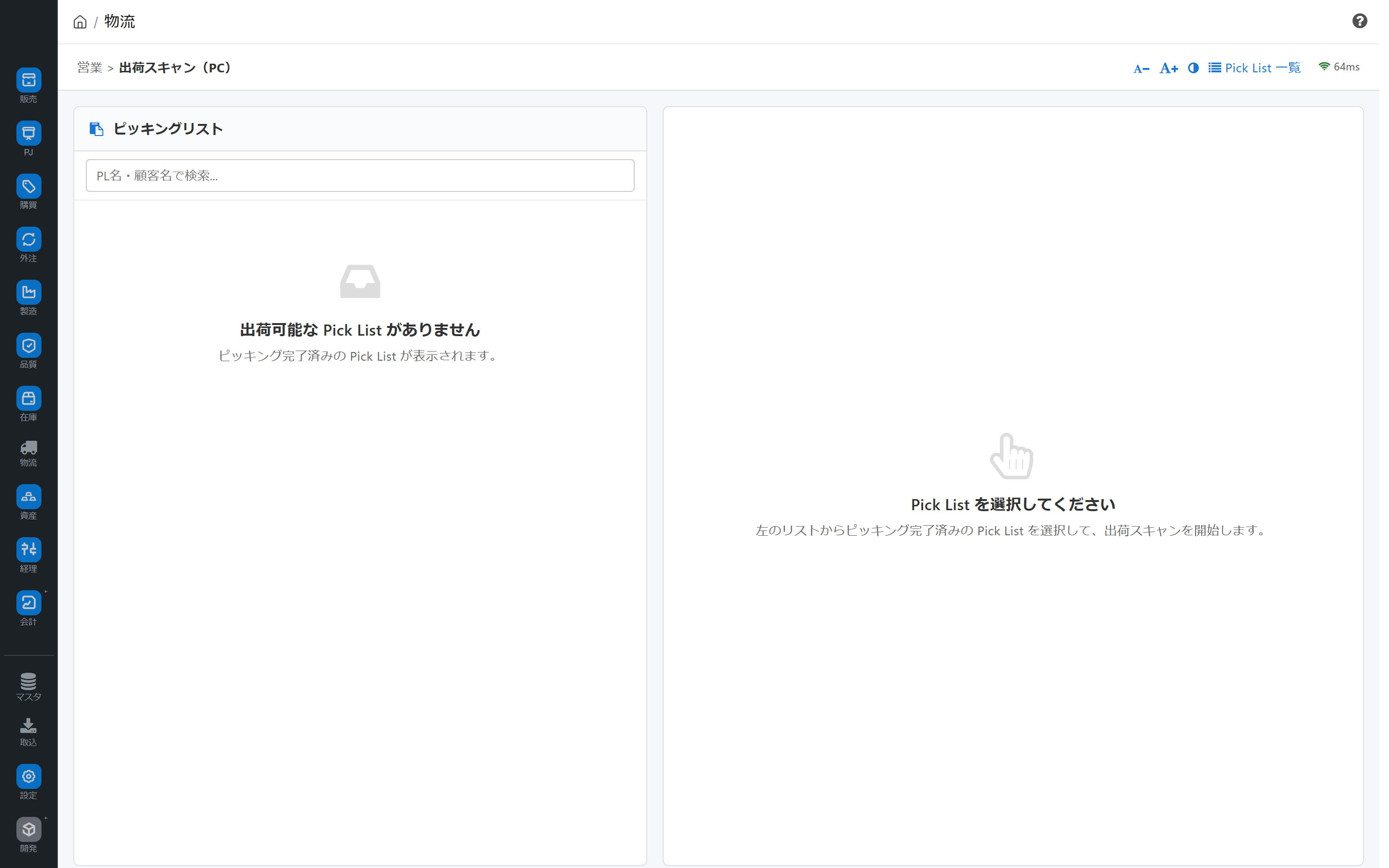Focus the PL名・顧客名で検索 search field

click(x=360, y=176)
